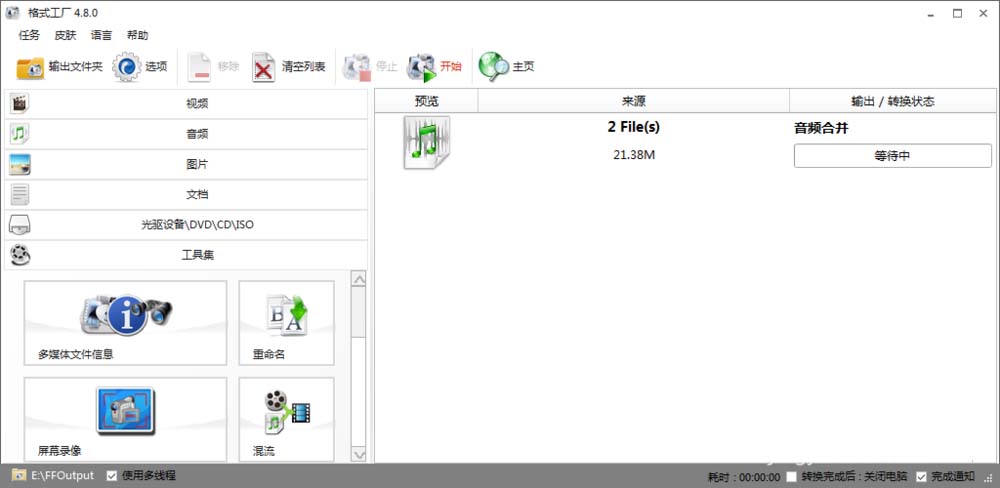Expand the 视频 video category
The width and height of the screenshot is (1000, 488).
coord(186,103)
